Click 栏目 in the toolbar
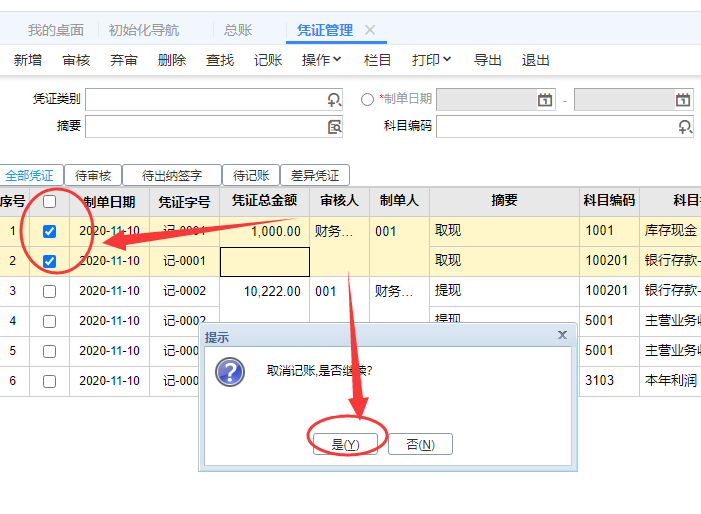The image size is (701, 514). point(377,60)
